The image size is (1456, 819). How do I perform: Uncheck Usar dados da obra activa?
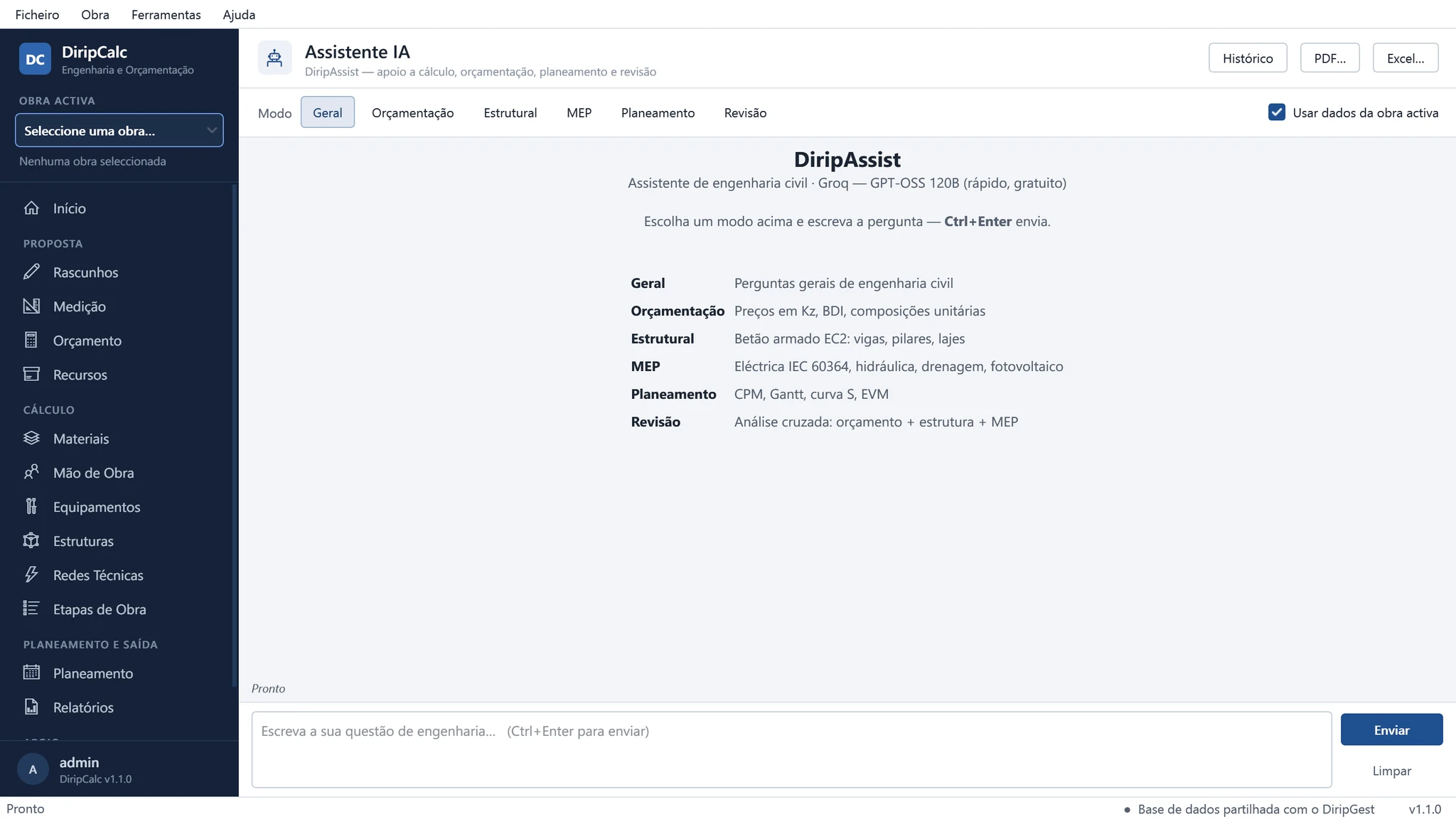1277,112
